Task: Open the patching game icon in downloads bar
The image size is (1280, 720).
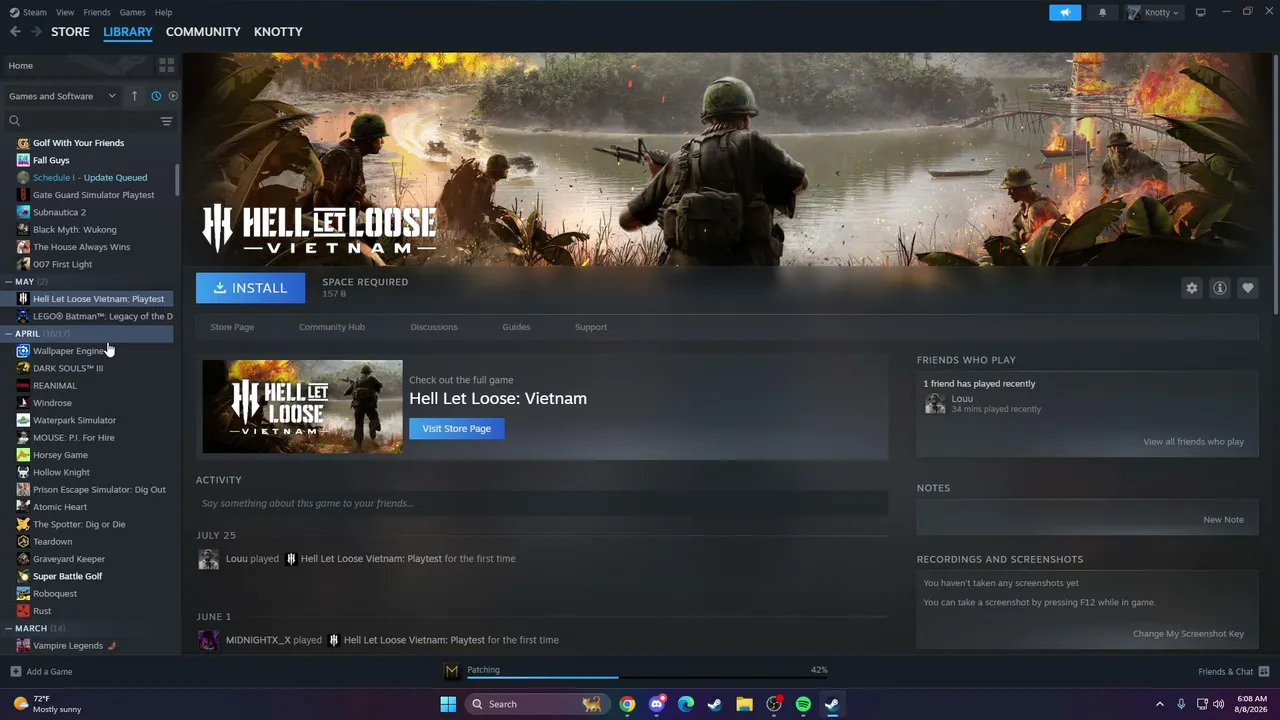Action: (452, 671)
